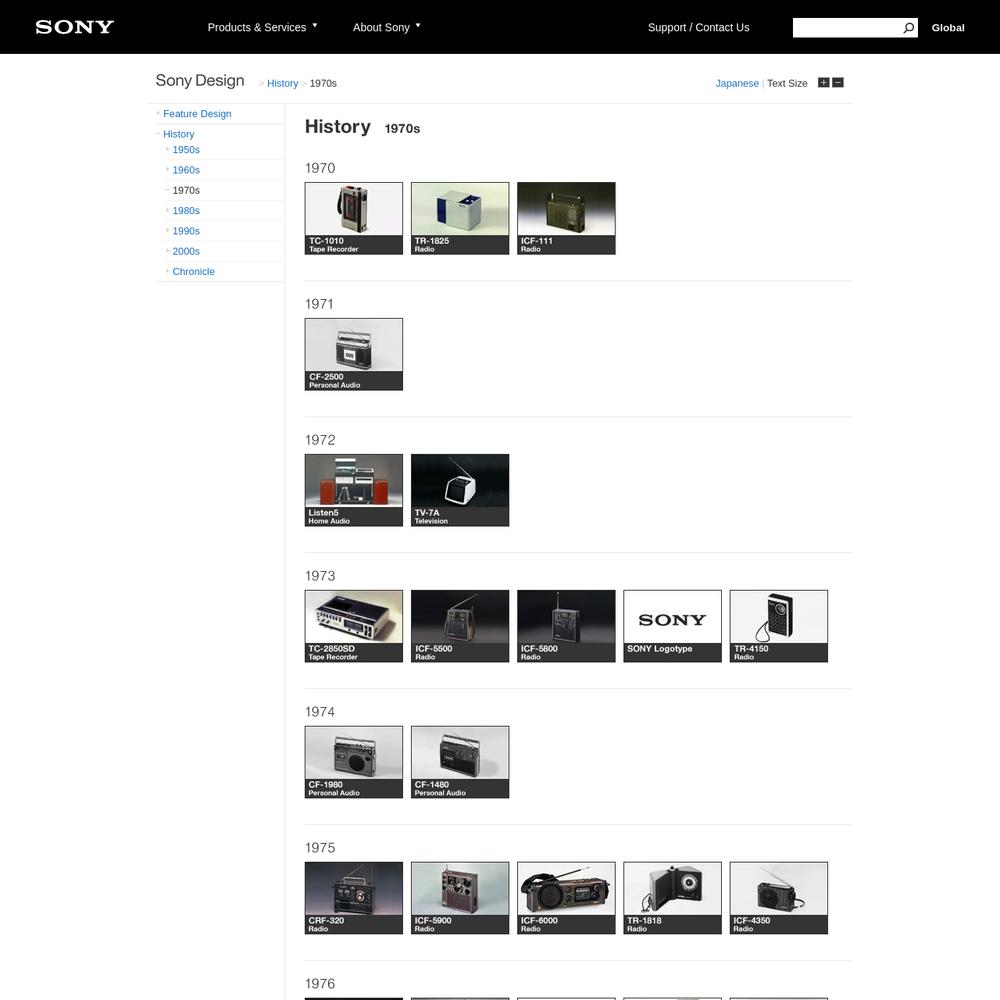Open the ICF-4350 Radio thumbnail
Screen dimensions: 1000x1000
click(x=779, y=897)
